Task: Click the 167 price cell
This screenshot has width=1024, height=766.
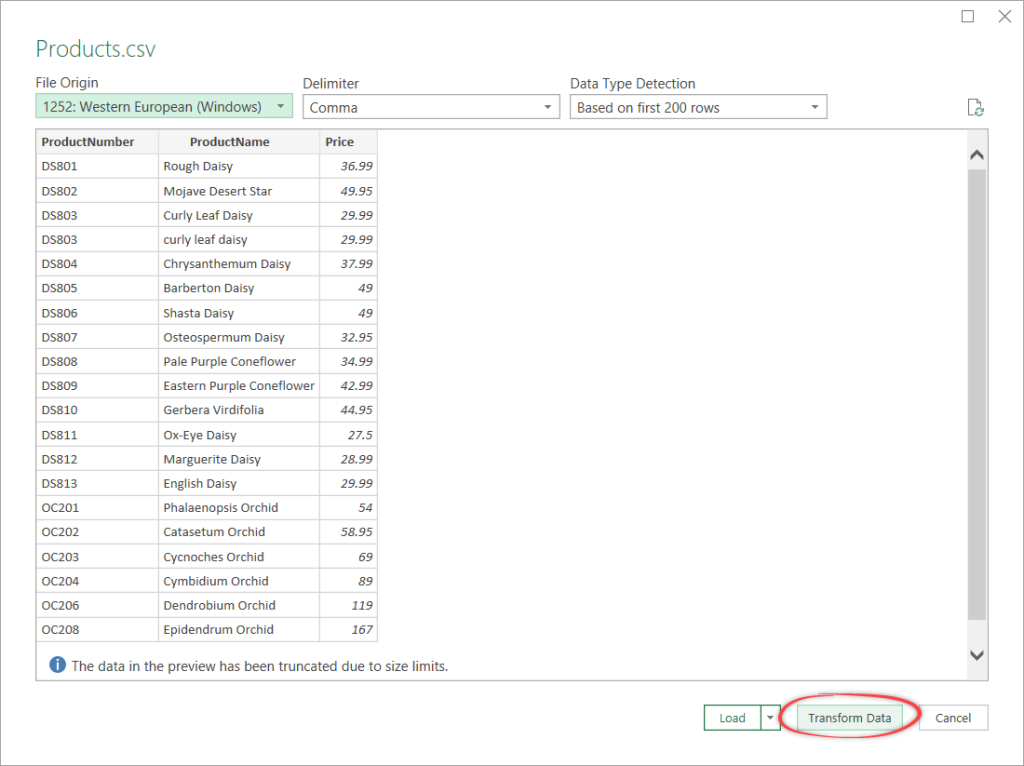Action: (348, 629)
